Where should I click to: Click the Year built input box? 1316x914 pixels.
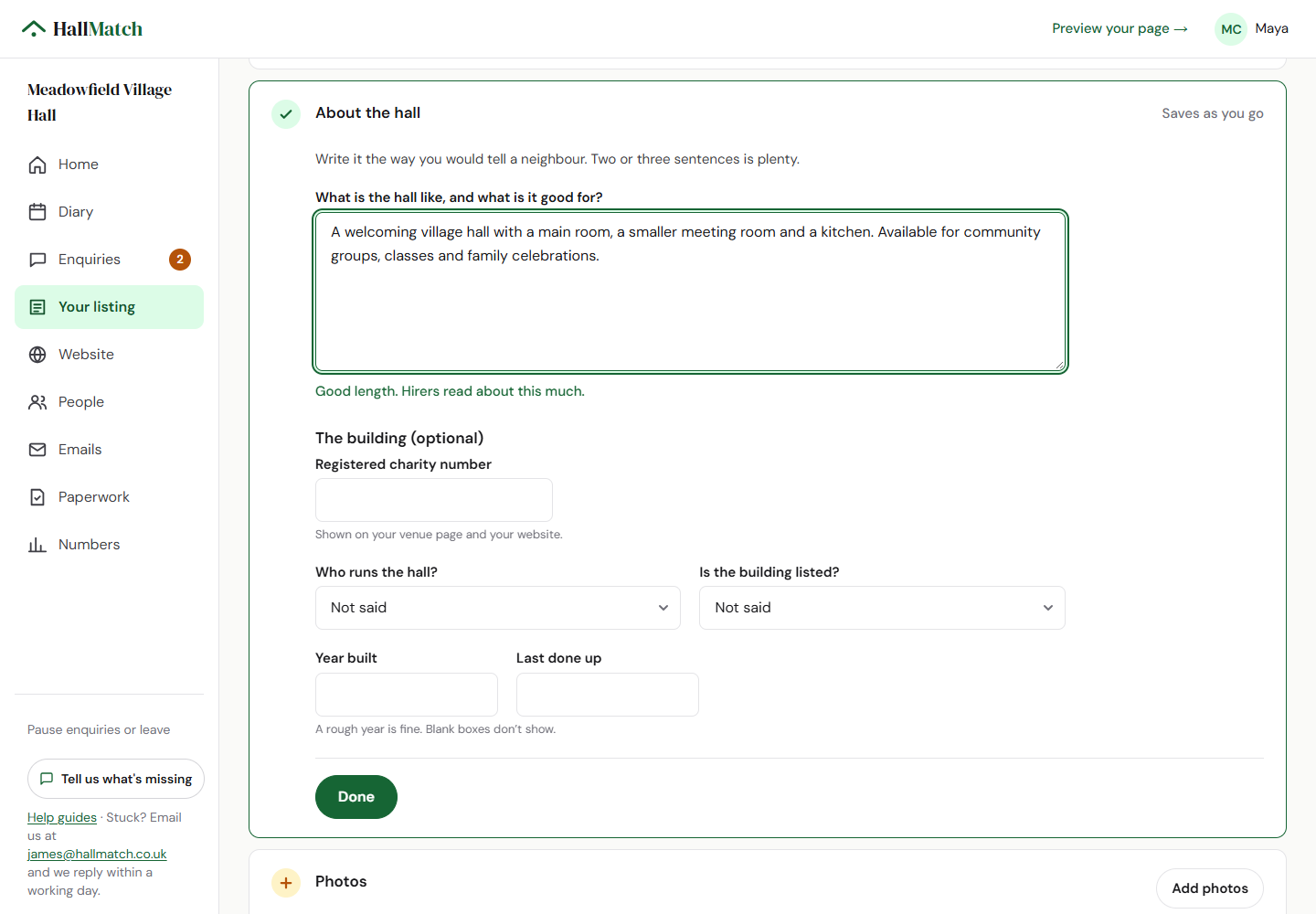coord(407,695)
